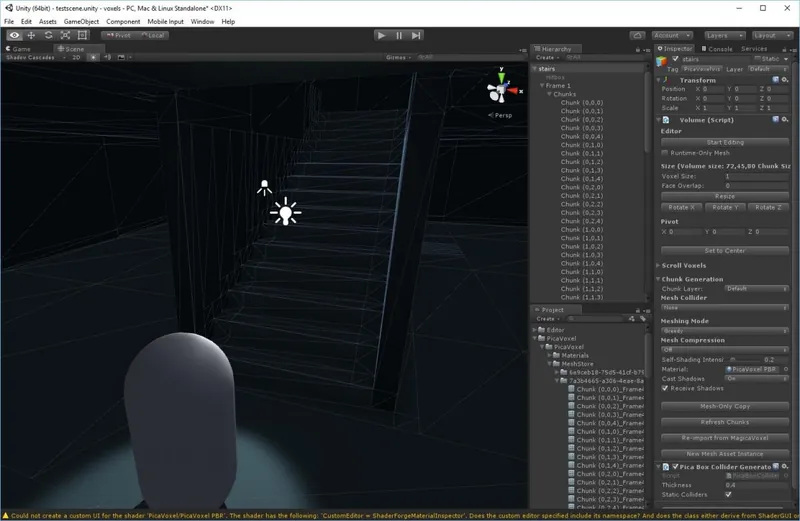Open the Layout dropdown

tap(772, 35)
